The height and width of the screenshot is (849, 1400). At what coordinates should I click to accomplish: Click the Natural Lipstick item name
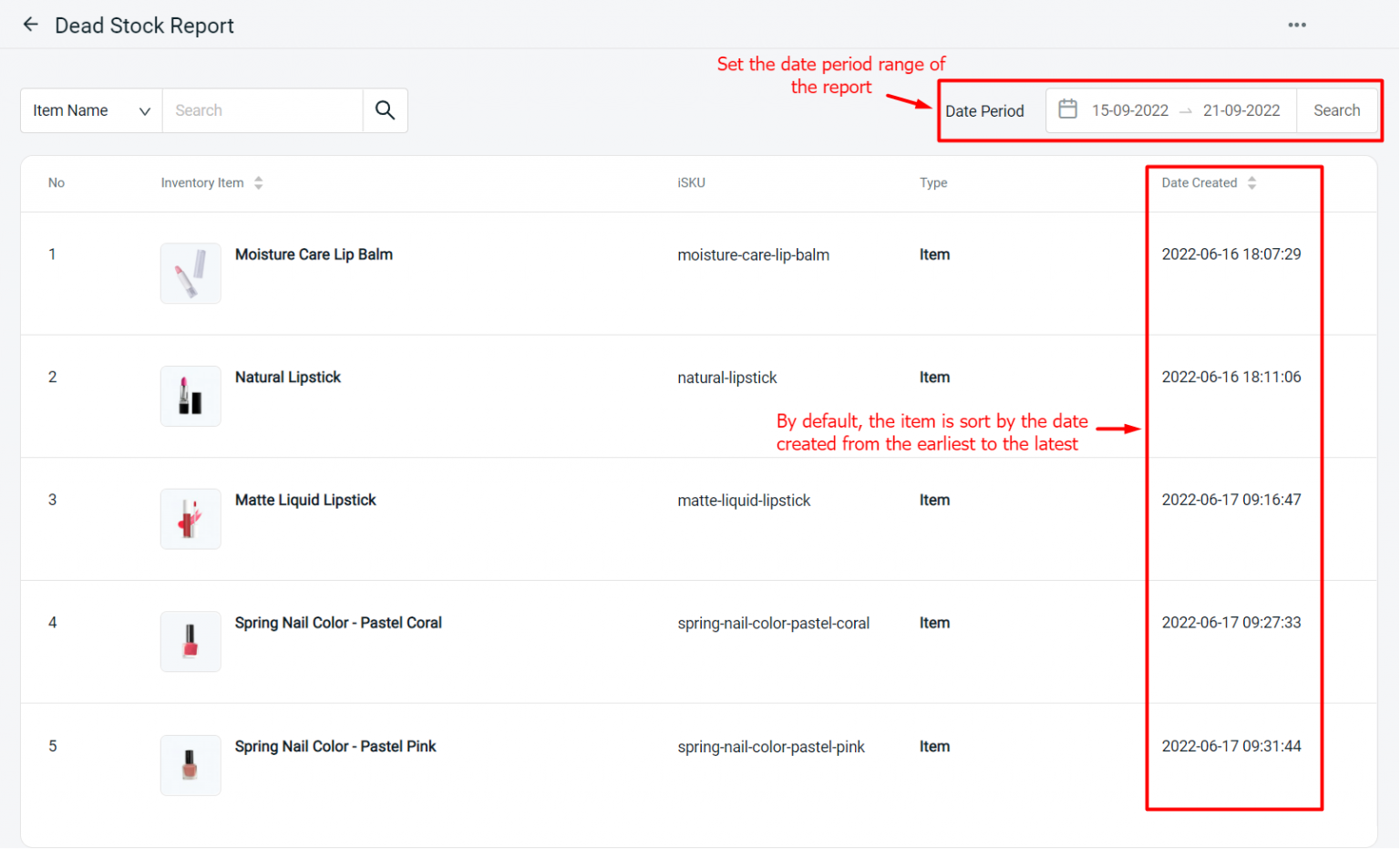coord(288,377)
